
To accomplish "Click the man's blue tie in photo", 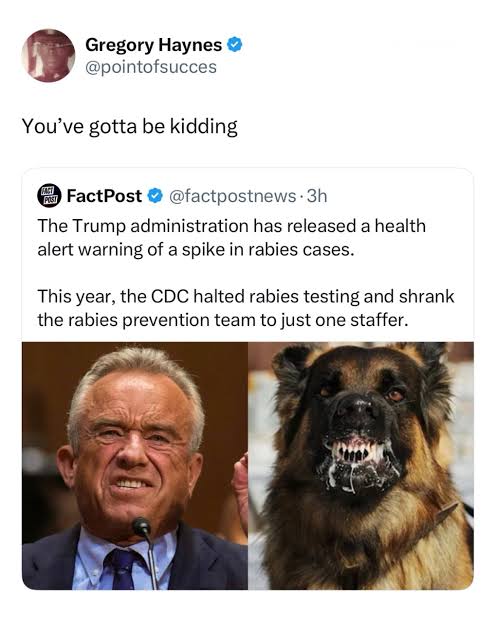I will pyautogui.click(x=124, y=568).
